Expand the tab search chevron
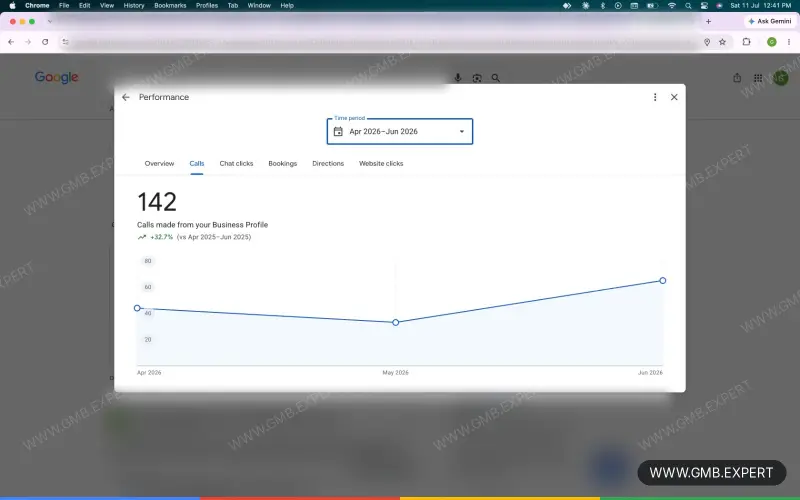This screenshot has width=800, height=500. pos(49,21)
